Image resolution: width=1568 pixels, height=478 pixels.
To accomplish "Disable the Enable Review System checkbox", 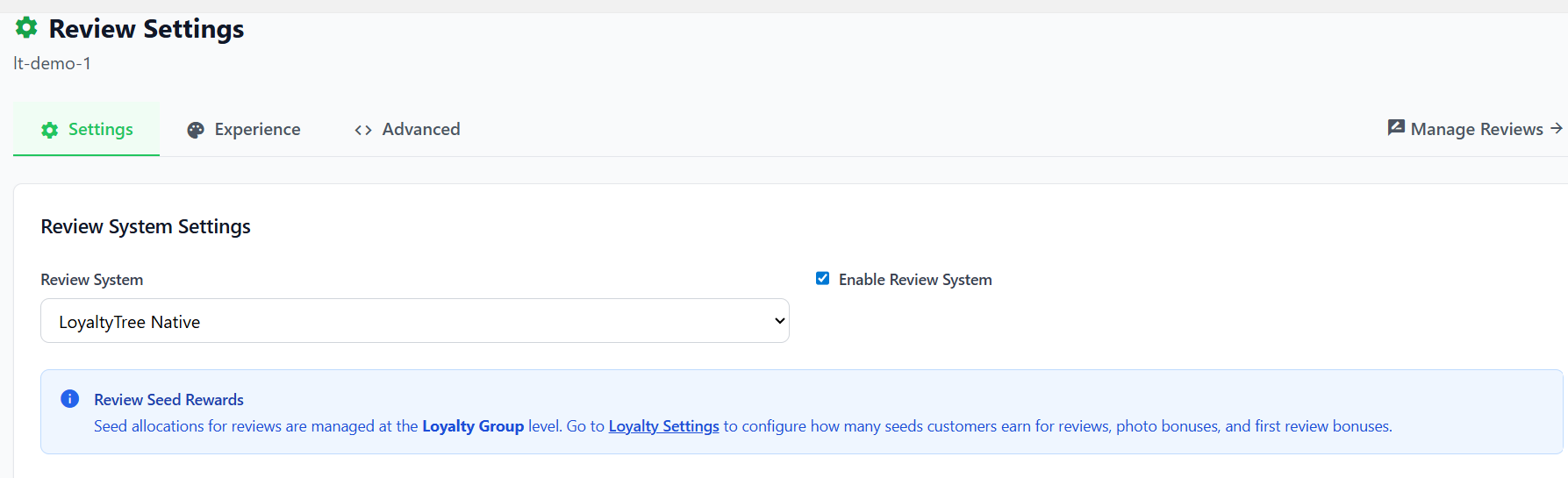I will coord(823,279).
